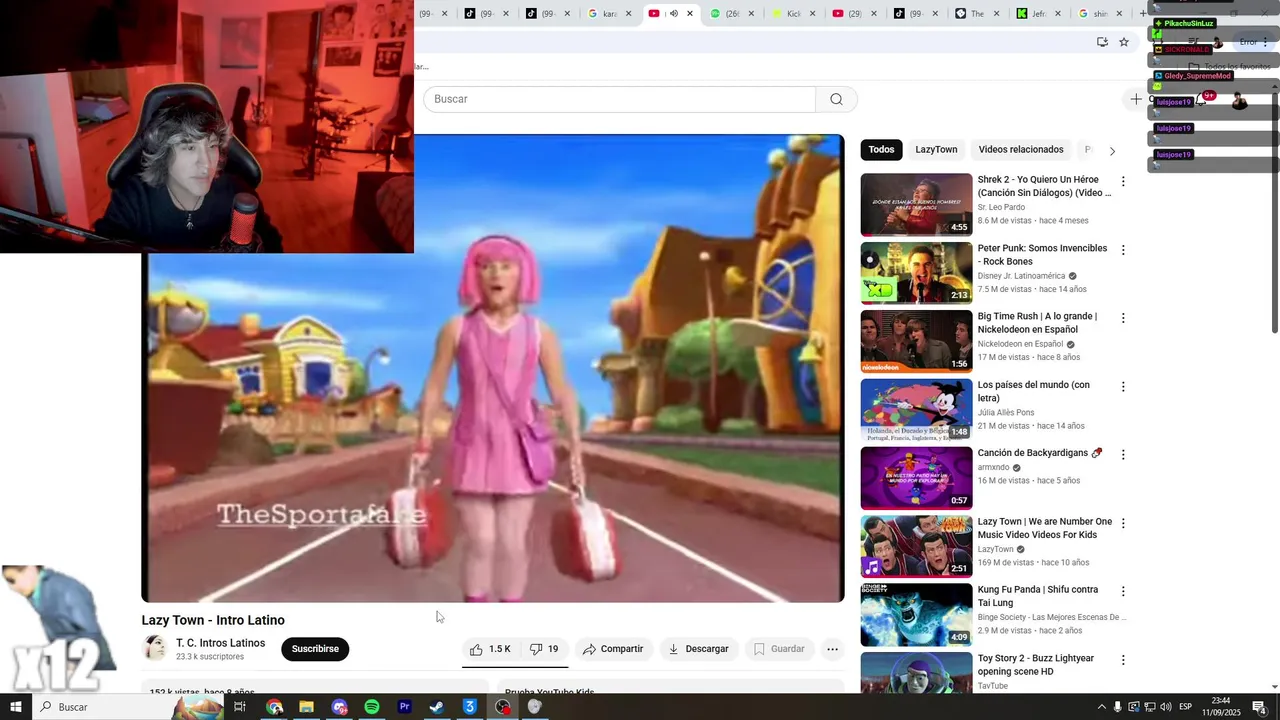Open options for Los países del mundo
Image resolution: width=1280 pixels, height=720 pixels.
(x=1123, y=387)
